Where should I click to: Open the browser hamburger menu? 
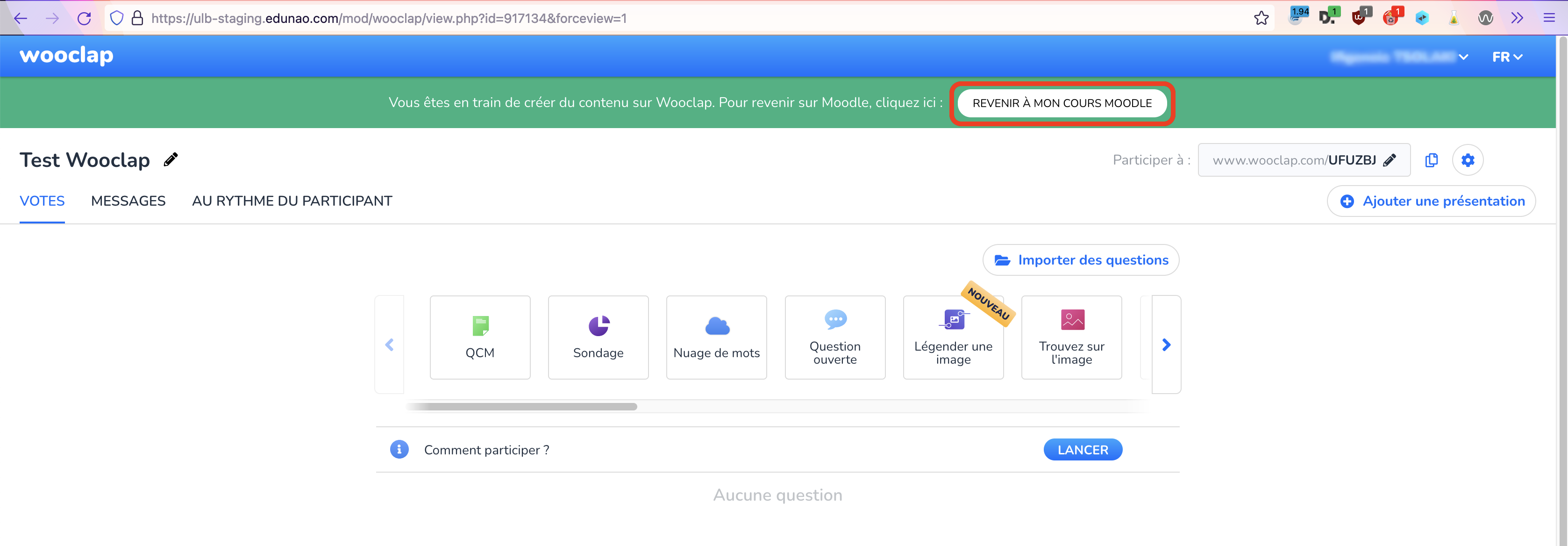(x=1549, y=18)
